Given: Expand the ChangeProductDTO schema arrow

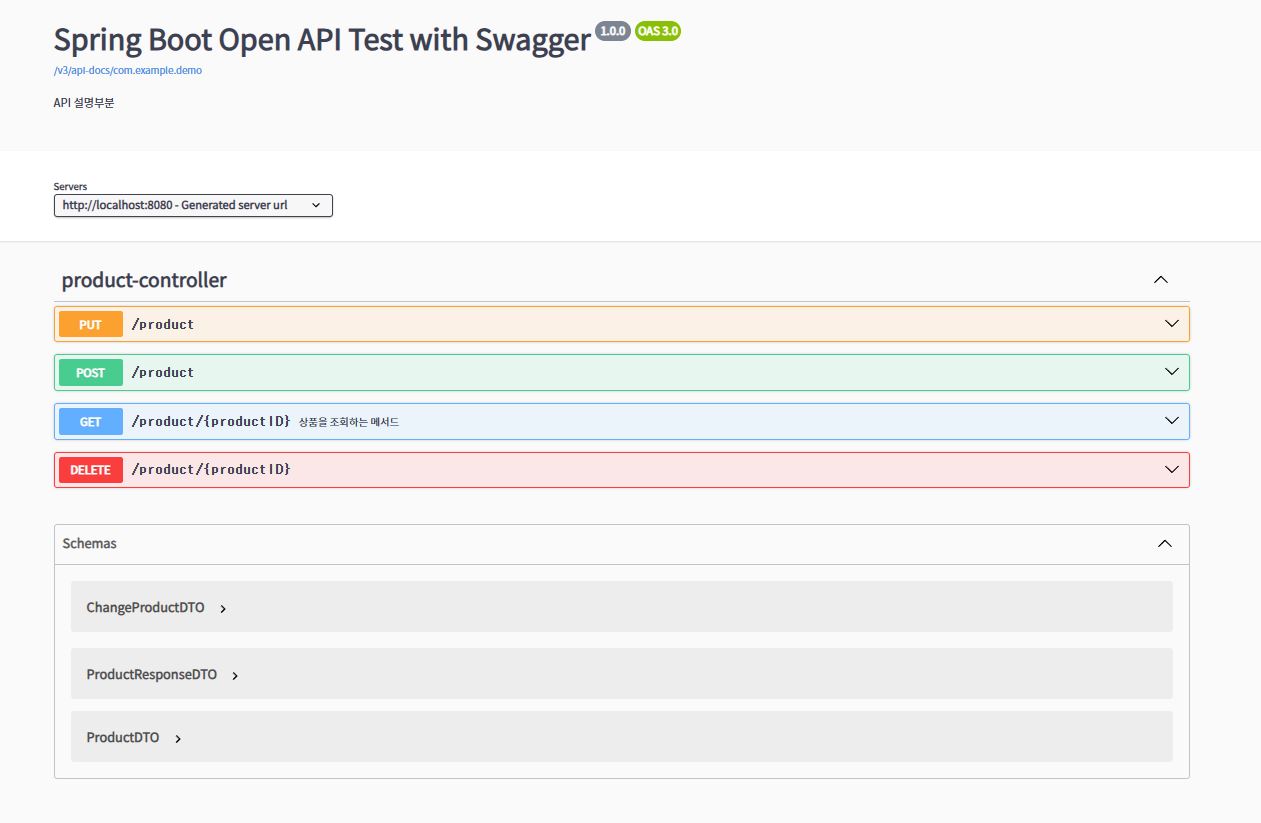Looking at the screenshot, I should click(x=223, y=608).
